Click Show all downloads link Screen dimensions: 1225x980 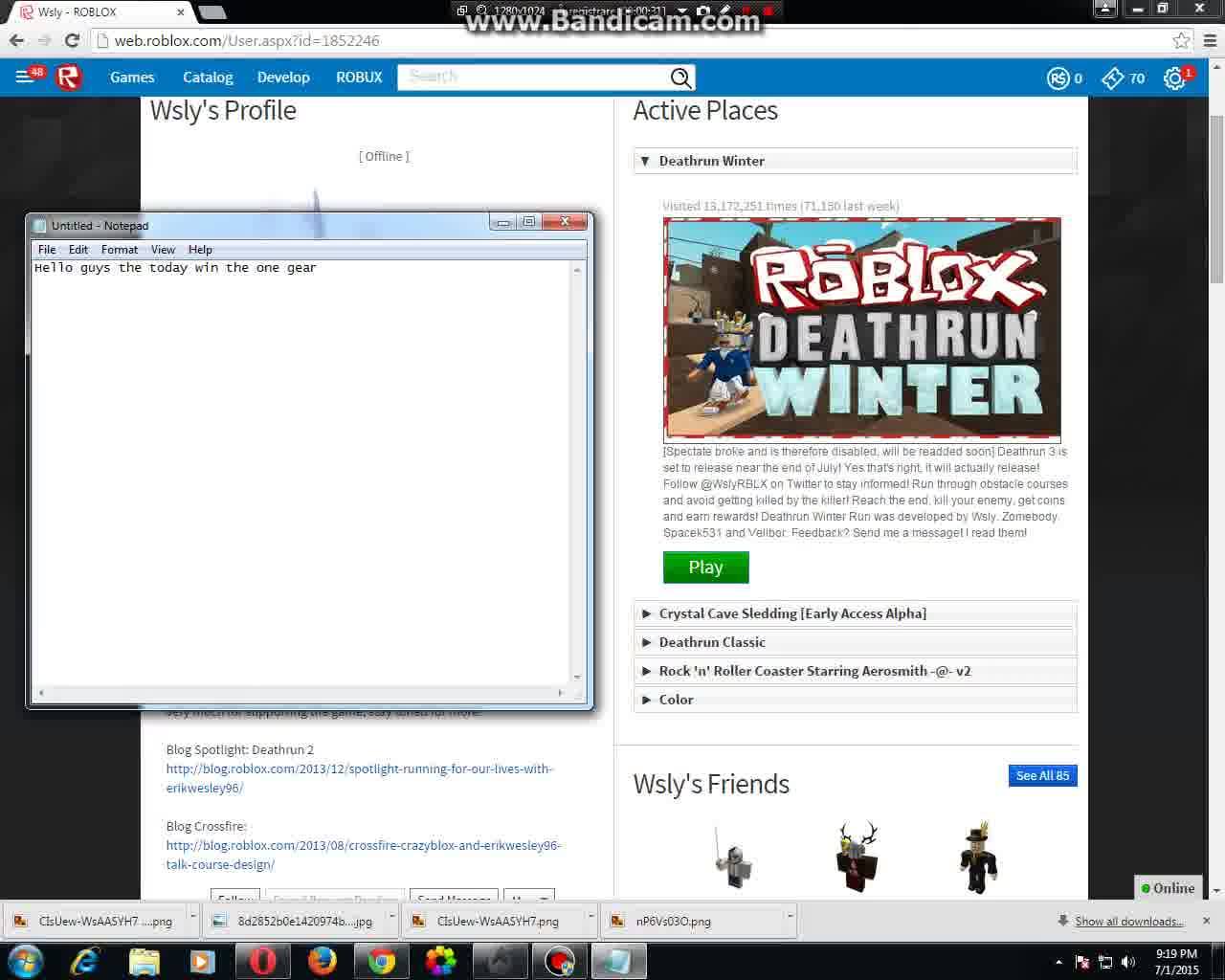click(x=1129, y=922)
